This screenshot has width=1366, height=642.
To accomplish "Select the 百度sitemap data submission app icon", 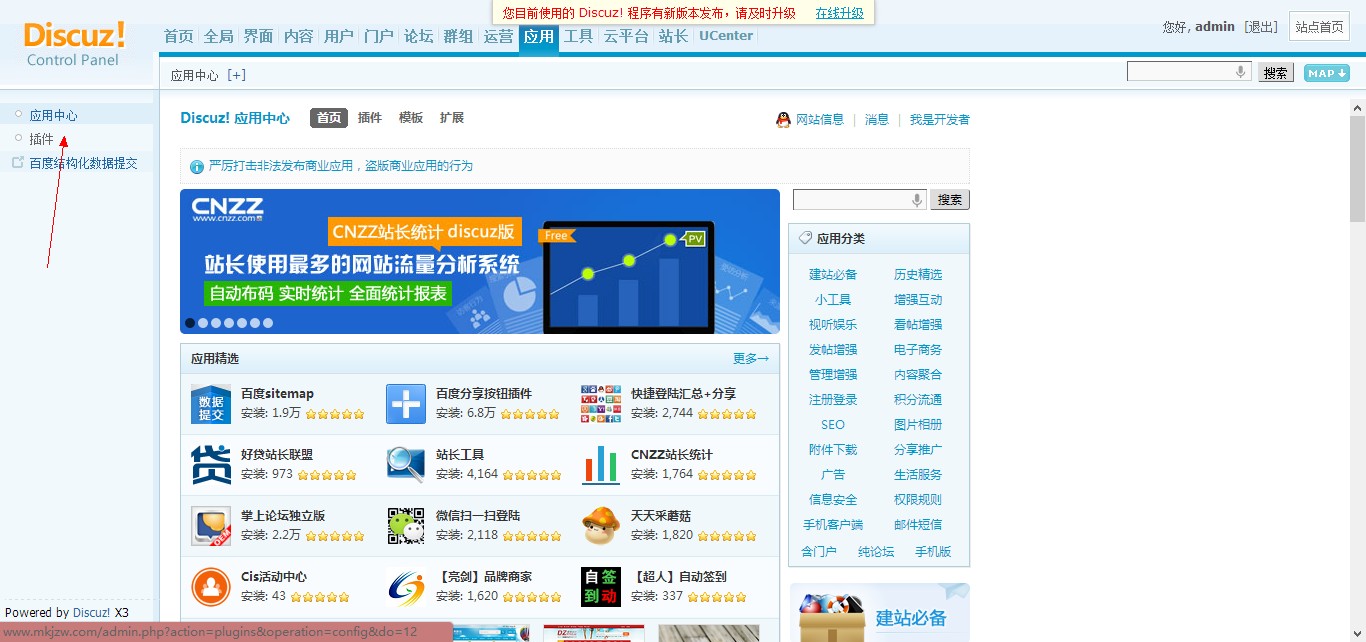I will click(x=210, y=403).
